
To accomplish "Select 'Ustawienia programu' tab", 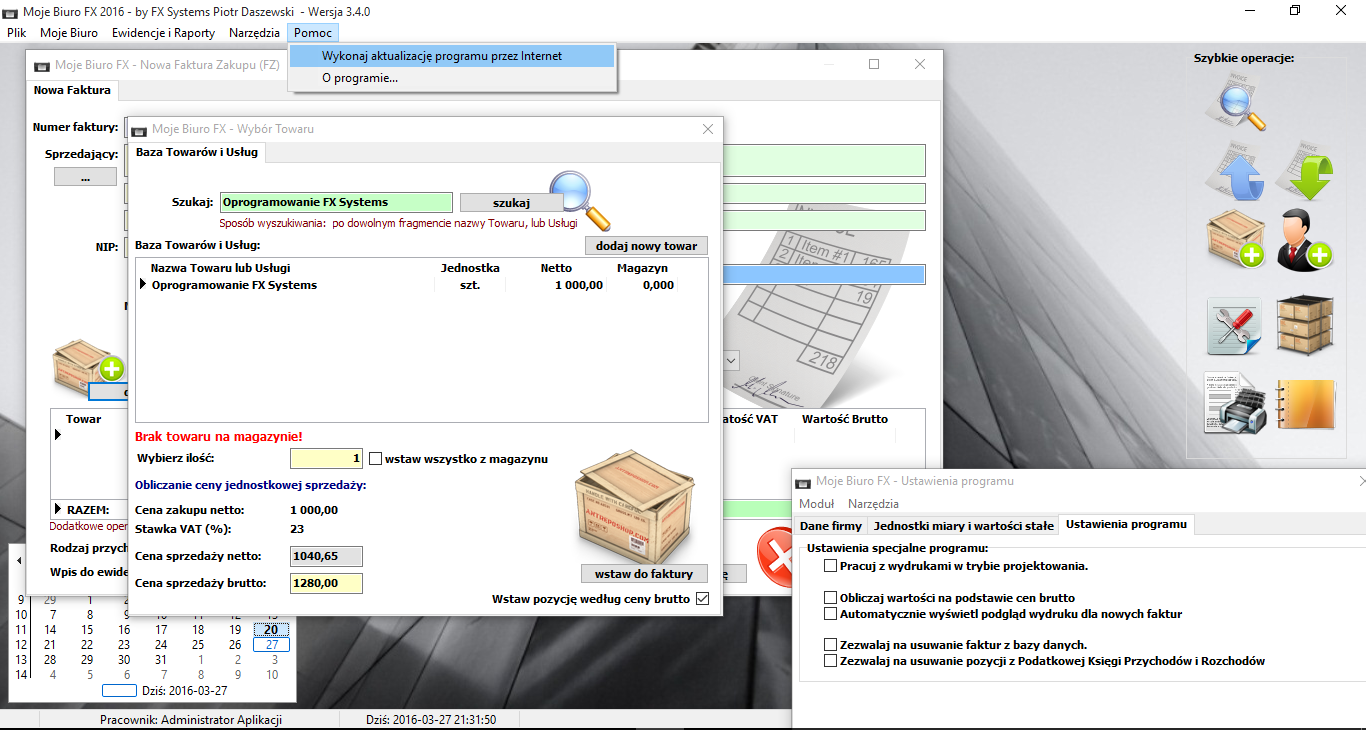I will [x=1126, y=524].
